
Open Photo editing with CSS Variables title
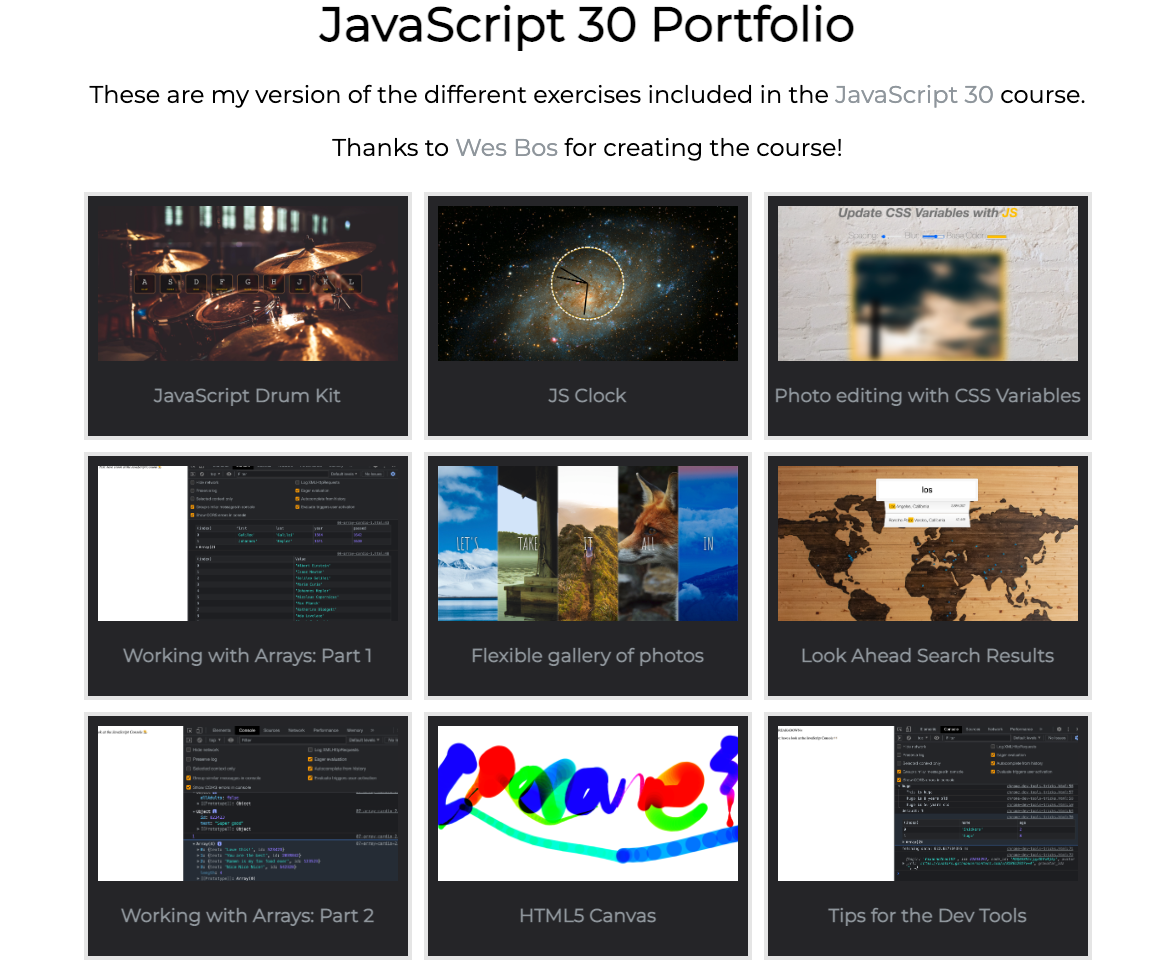[x=927, y=396]
